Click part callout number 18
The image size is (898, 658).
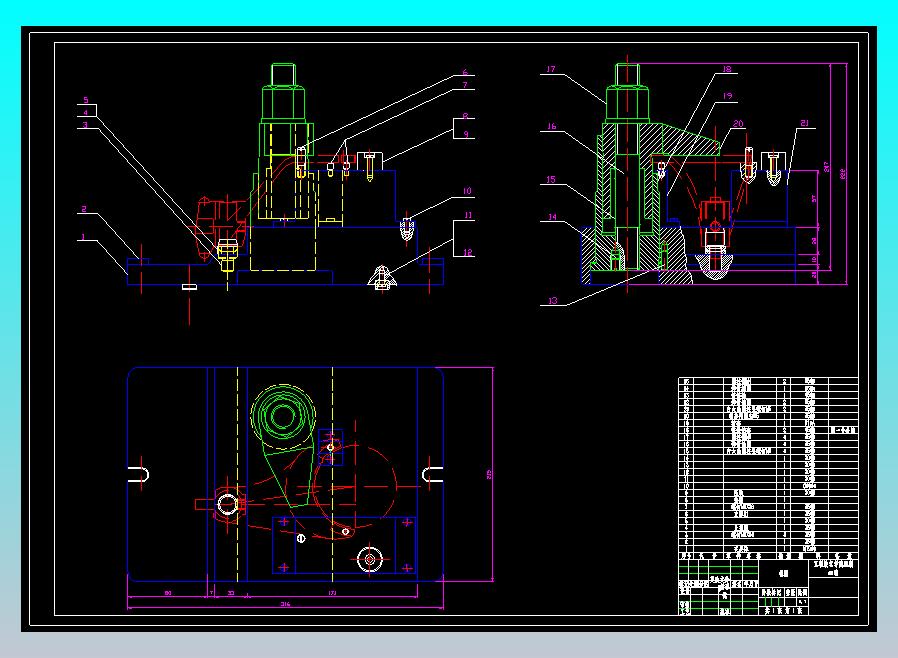pos(727,69)
